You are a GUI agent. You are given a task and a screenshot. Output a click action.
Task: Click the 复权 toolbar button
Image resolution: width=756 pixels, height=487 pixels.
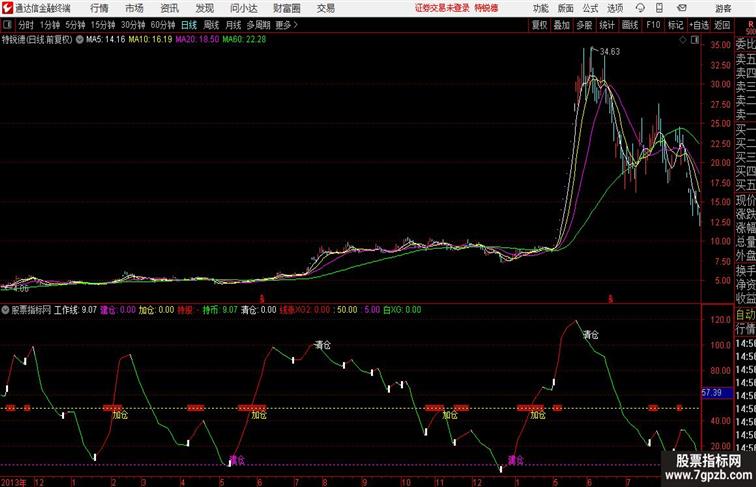click(x=539, y=25)
